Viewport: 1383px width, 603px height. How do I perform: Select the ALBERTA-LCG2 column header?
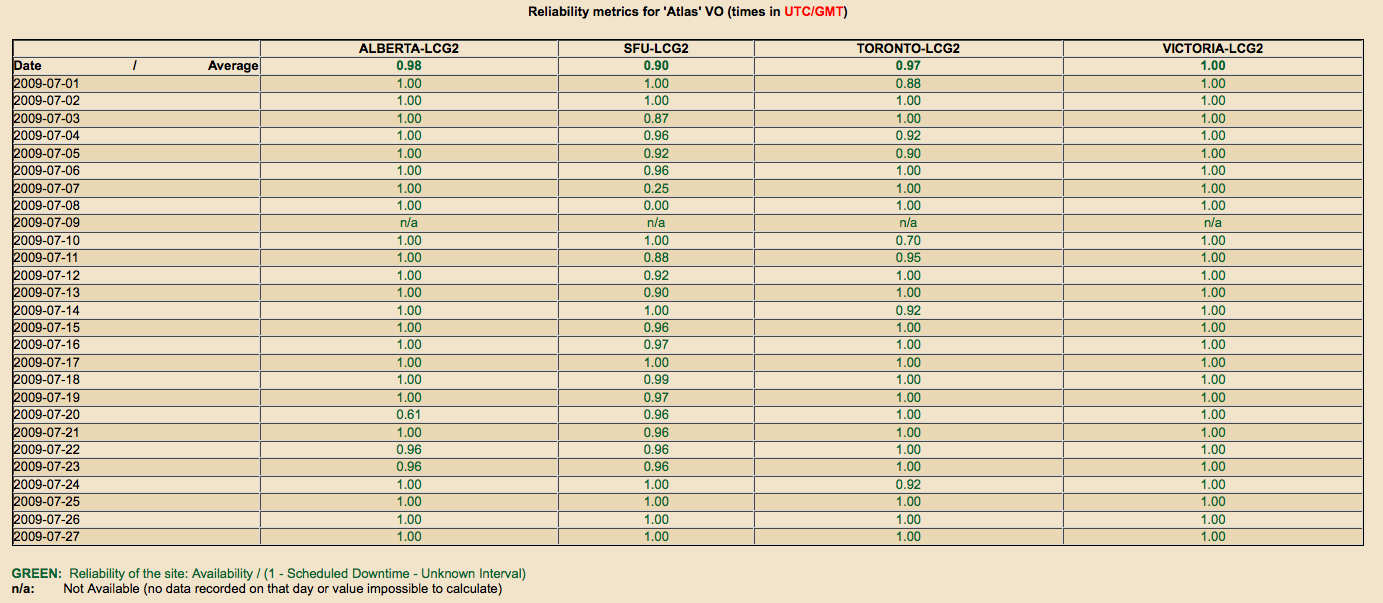point(409,48)
